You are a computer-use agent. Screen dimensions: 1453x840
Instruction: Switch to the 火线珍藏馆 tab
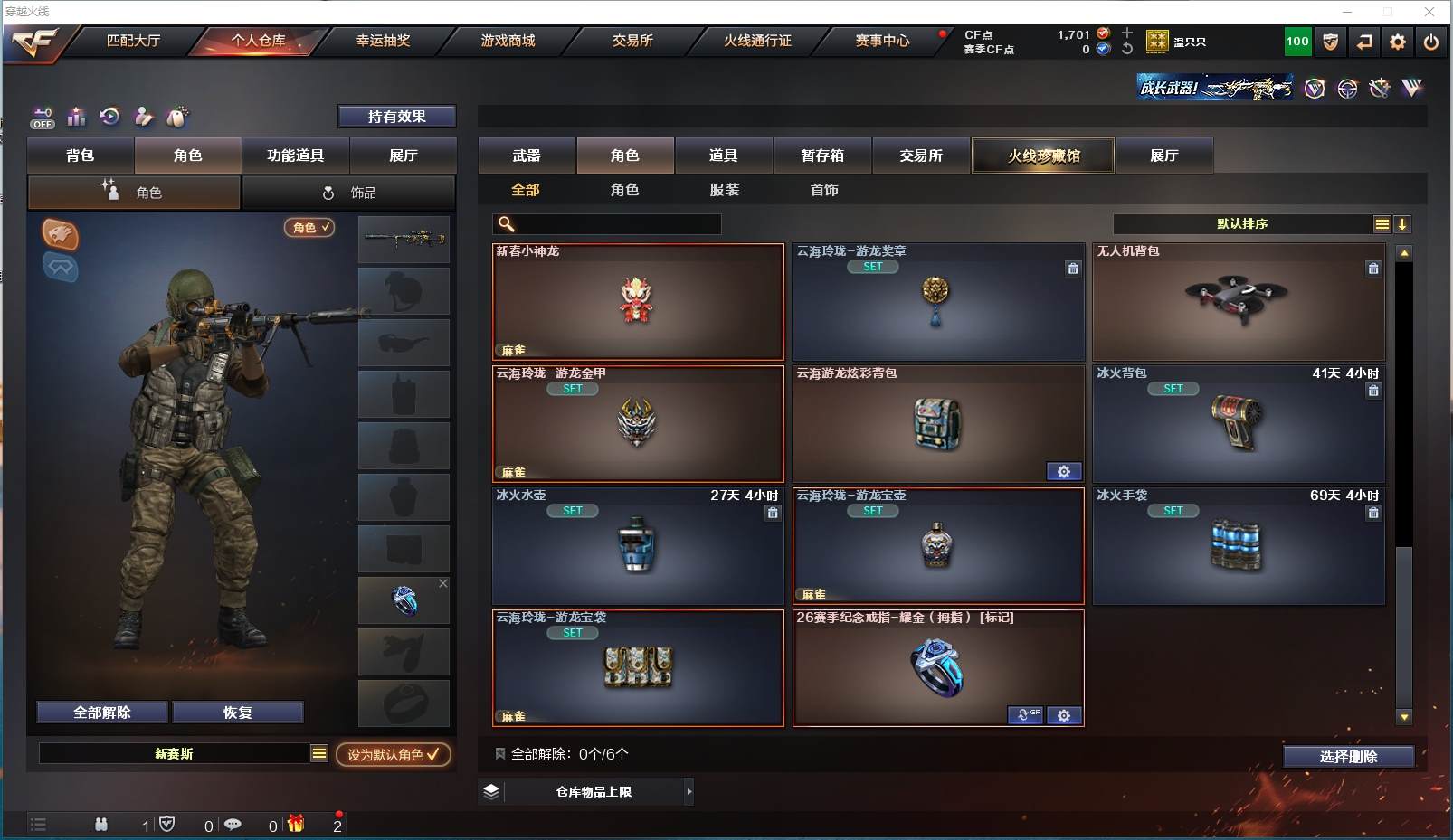(x=1043, y=156)
